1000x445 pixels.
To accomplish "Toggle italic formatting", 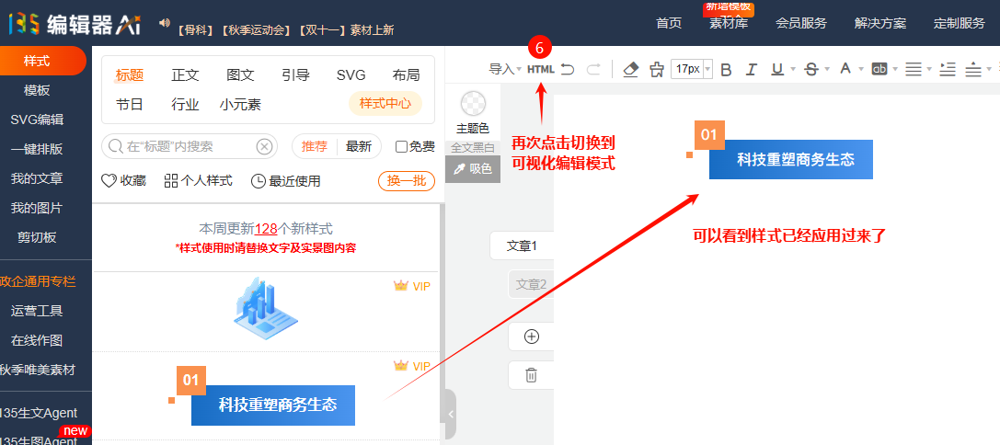I will 752,69.
